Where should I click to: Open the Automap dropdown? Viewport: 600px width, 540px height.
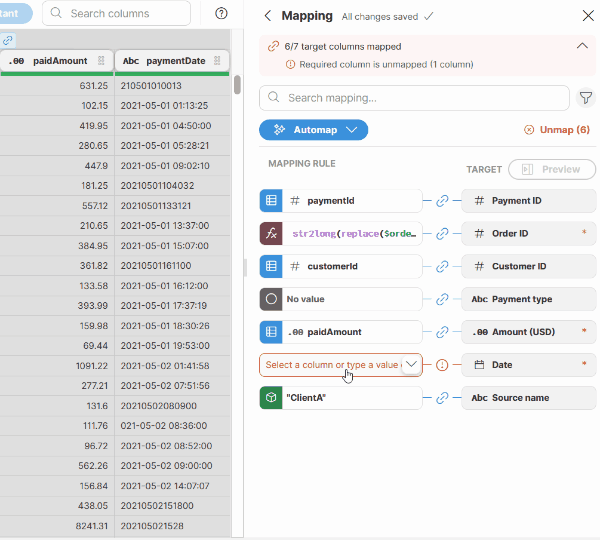pyautogui.click(x=313, y=130)
